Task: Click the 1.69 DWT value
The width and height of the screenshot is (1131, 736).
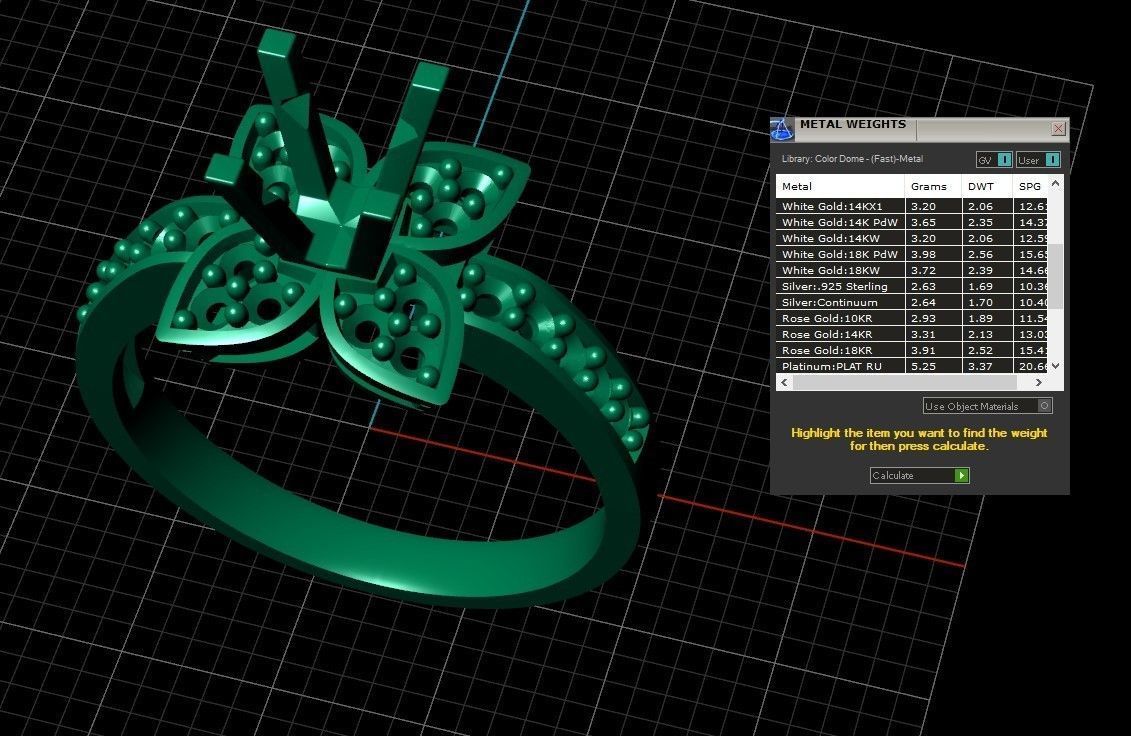Action: pos(980,286)
